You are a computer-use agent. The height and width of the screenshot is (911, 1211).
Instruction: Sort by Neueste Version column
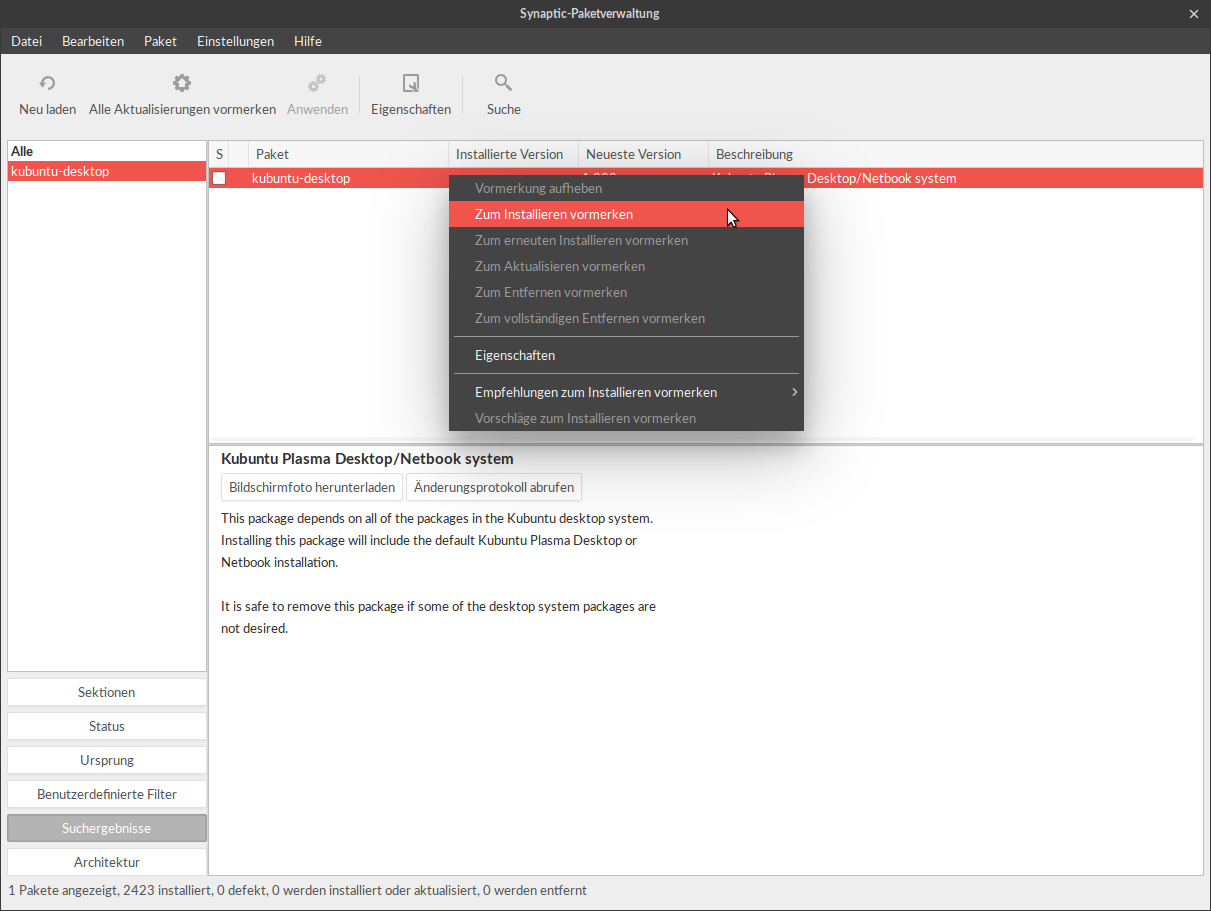pyautogui.click(x=643, y=154)
